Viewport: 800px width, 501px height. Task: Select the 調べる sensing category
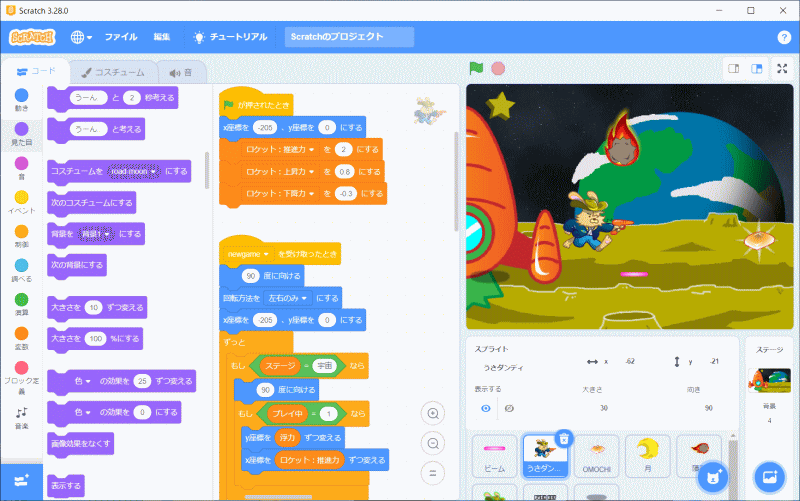[21, 270]
